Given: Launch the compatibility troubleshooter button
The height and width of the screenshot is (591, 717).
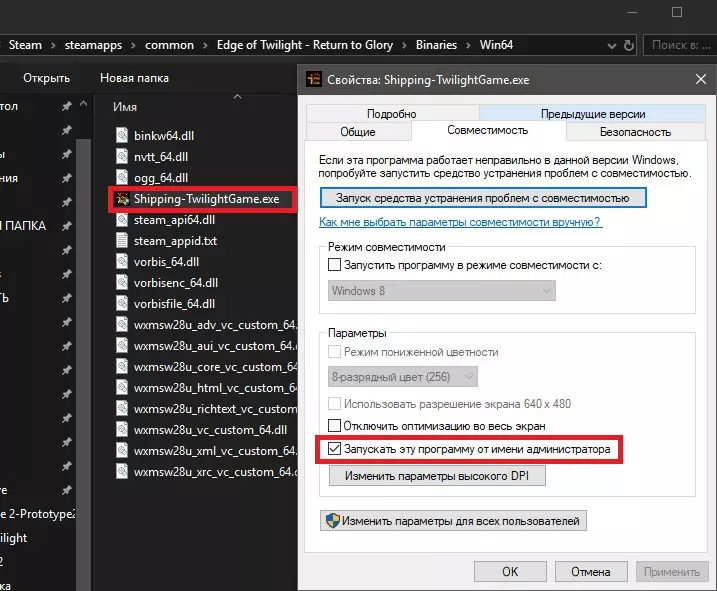Looking at the screenshot, I should (483, 198).
